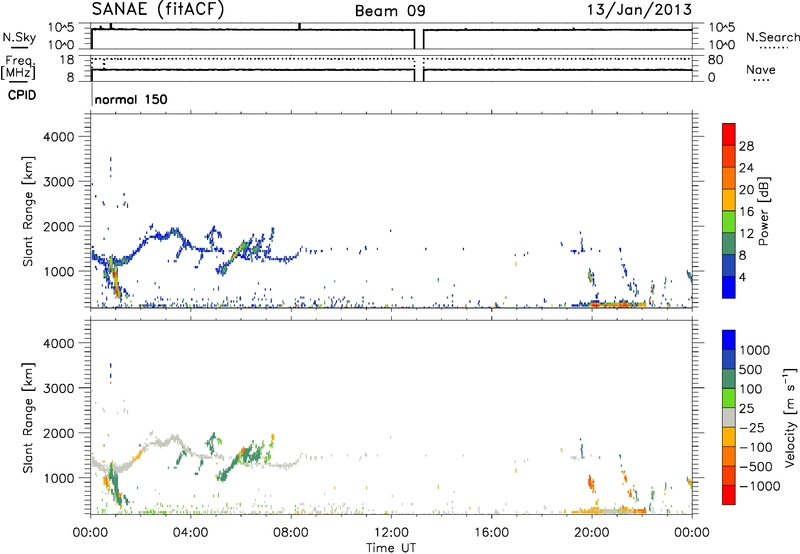Click the 'Nave' legend label
Screen dimensions: 800x554
pyautogui.click(x=761, y=69)
